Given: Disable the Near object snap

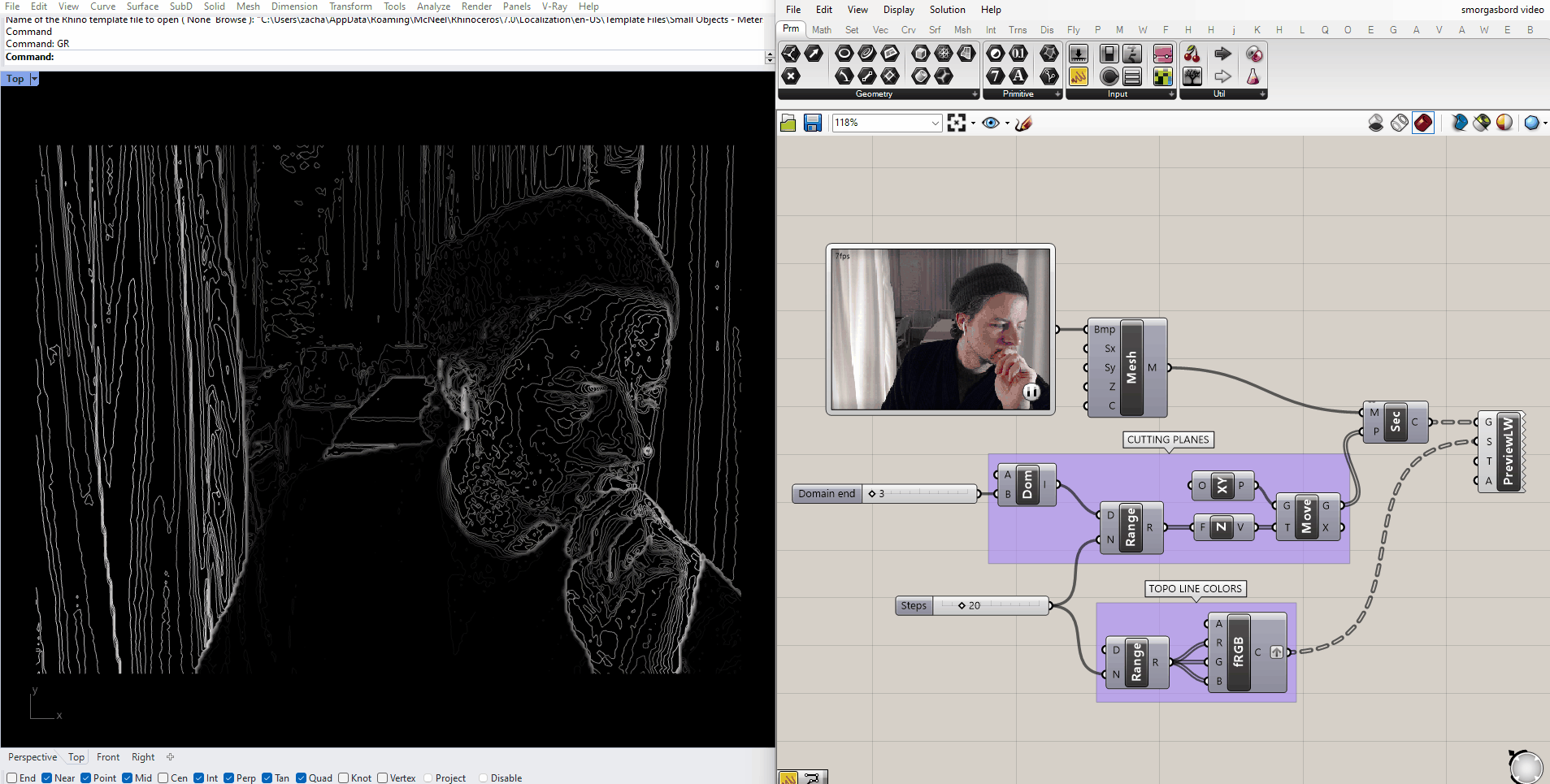Looking at the screenshot, I should [x=47, y=778].
